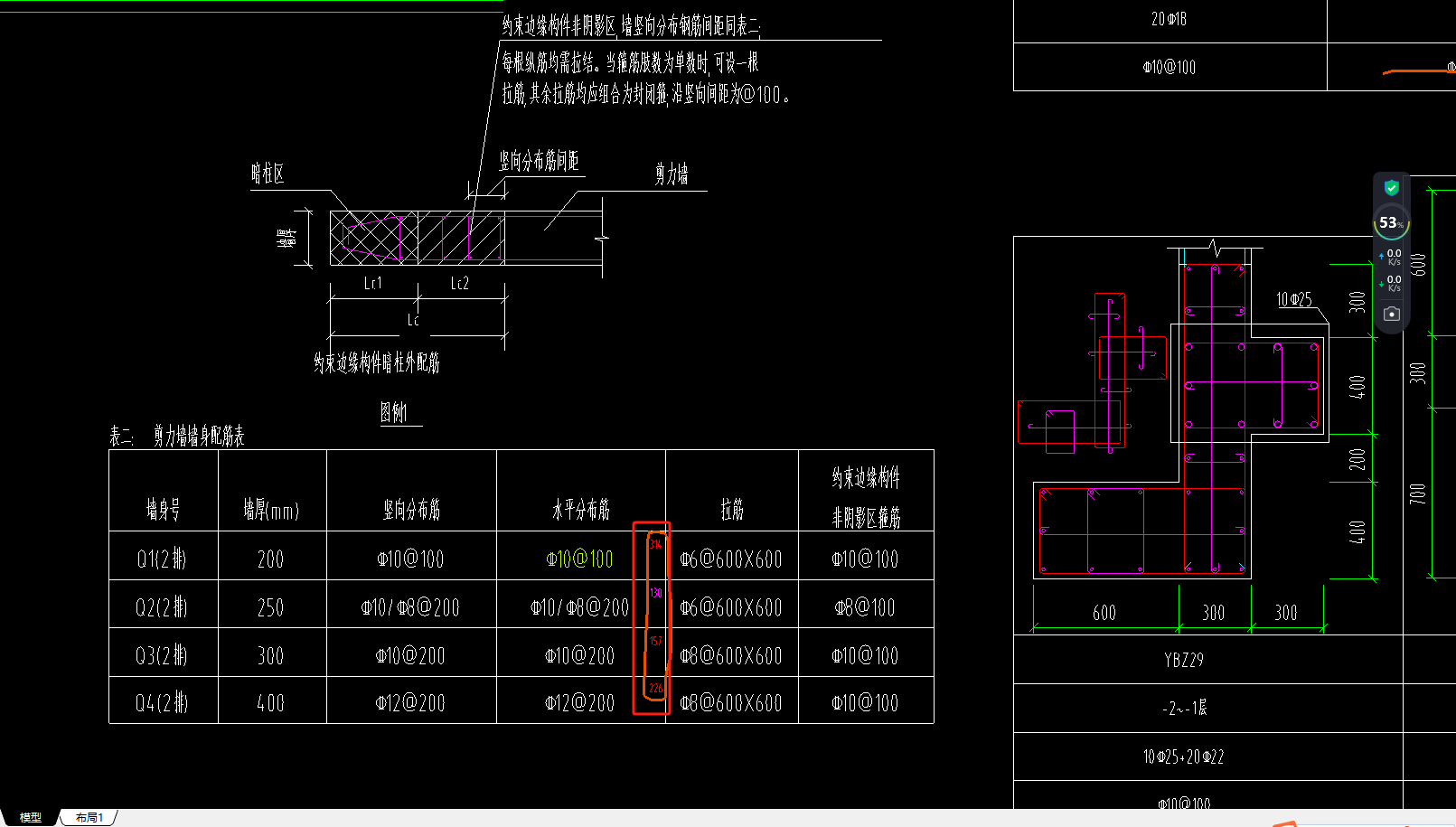The image size is (1456, 827).
Task: Select Φ8@100 stirrup in Q2 row
Action: (x=865, y=607)
